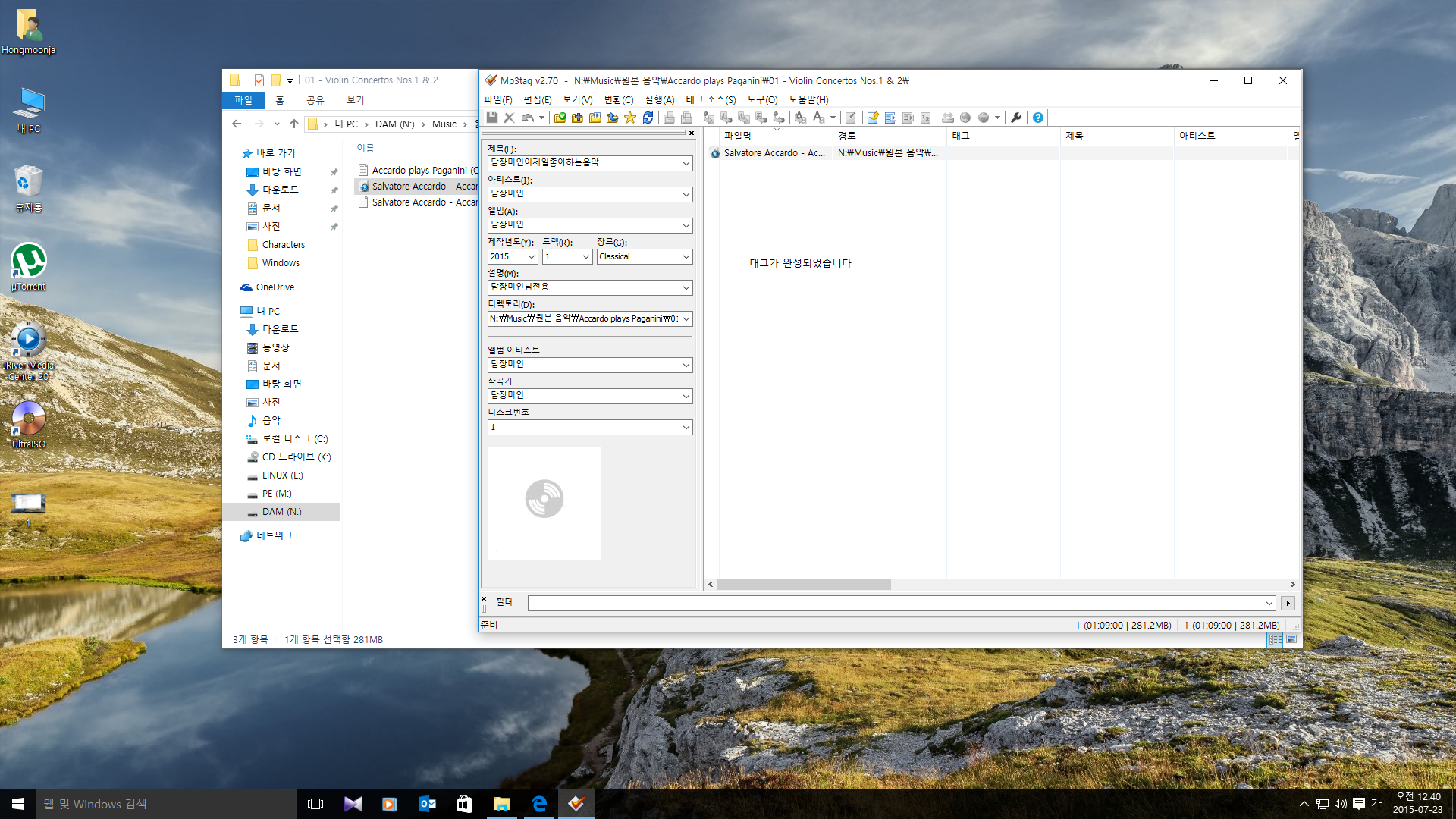Select Salvatore Accardo file in Mp3tag list
The height and width of the screenshot is (819, 1456).
click(773, 152)
